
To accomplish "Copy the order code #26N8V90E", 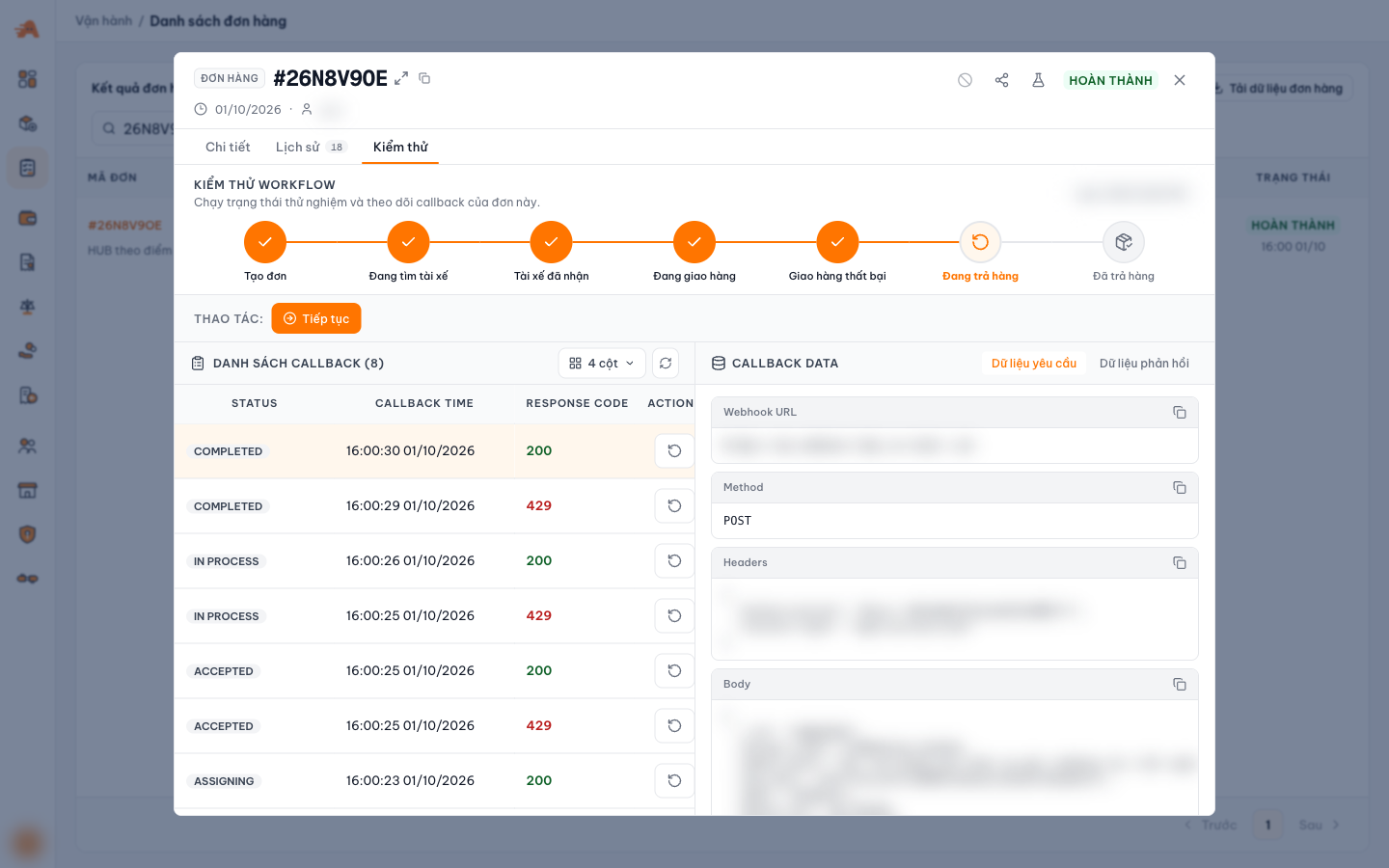I will [x=424, y=78].
